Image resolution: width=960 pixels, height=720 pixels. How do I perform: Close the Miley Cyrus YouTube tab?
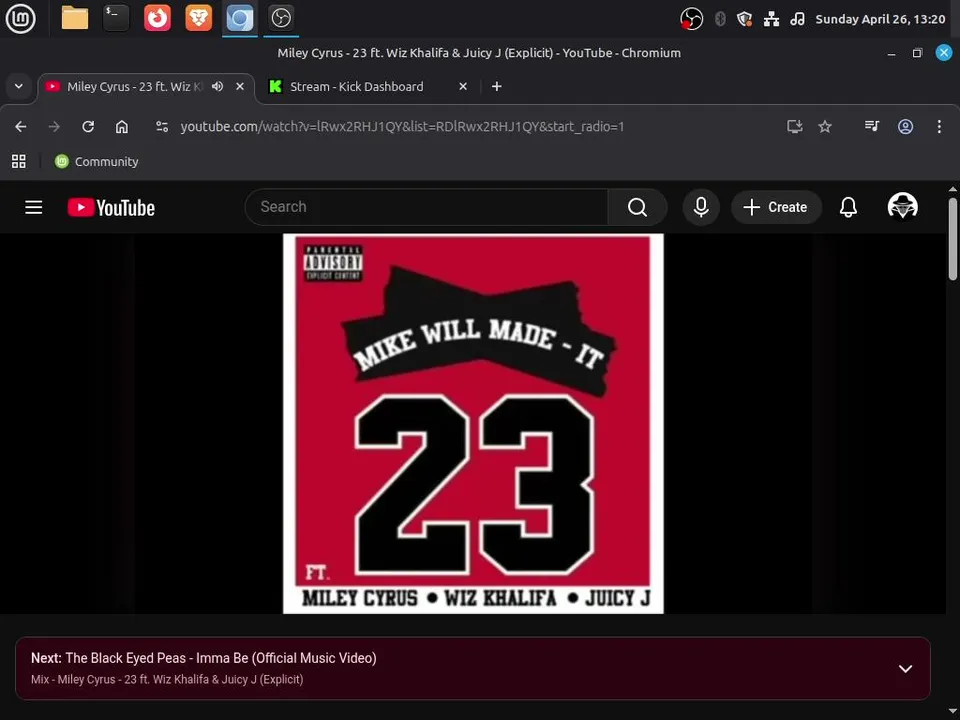240,86
